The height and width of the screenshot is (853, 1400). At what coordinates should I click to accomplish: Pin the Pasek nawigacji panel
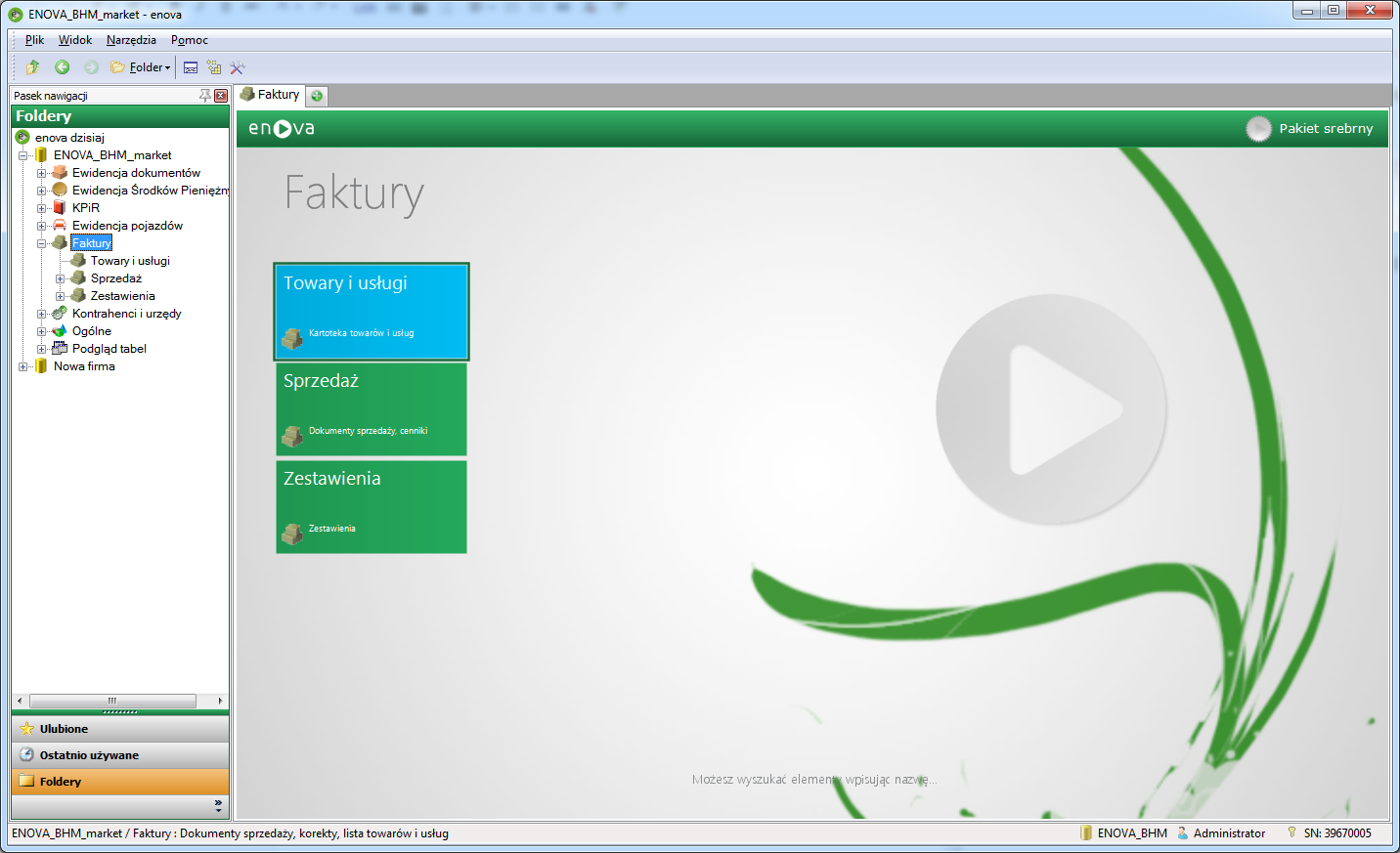(x=205, y=96)
